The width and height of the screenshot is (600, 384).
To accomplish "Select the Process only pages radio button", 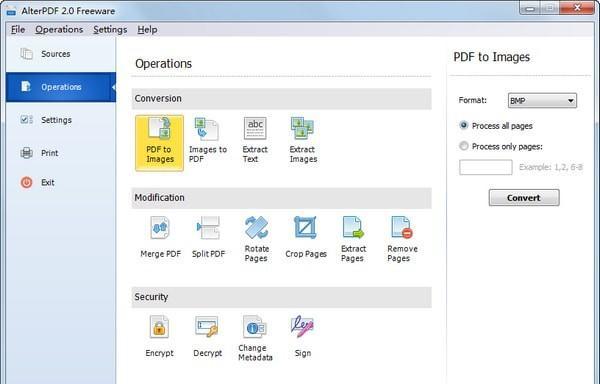I will pyautogui.click(x=464, y=146).
